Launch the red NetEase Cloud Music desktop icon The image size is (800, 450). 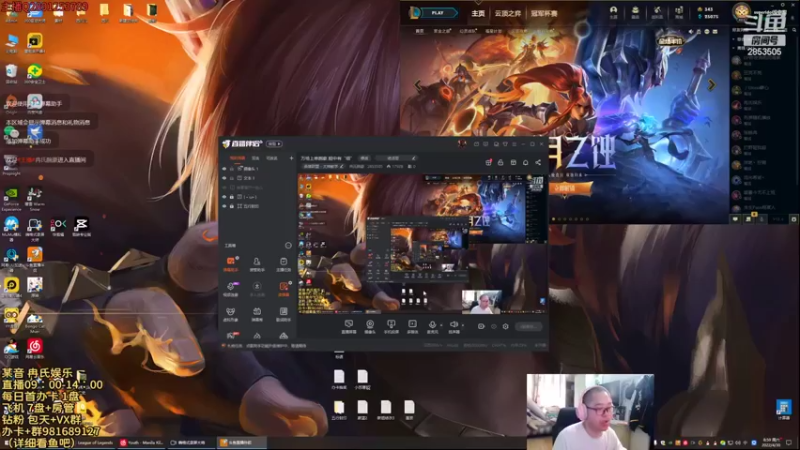click(x=35, y=348)
